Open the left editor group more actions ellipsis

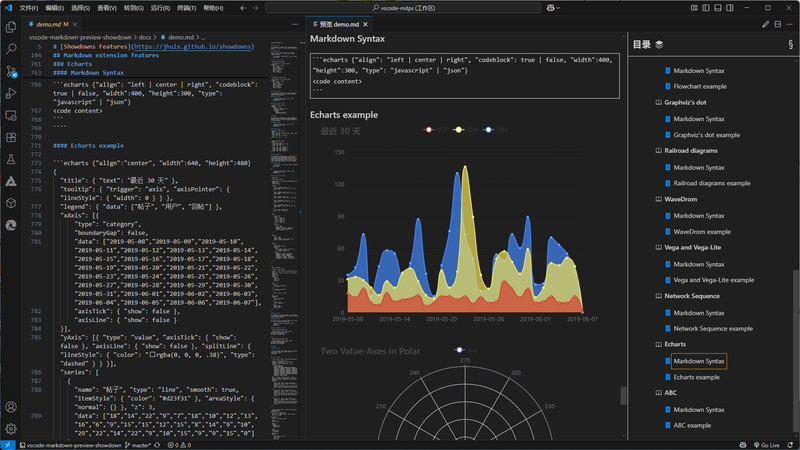click(295, 24)
